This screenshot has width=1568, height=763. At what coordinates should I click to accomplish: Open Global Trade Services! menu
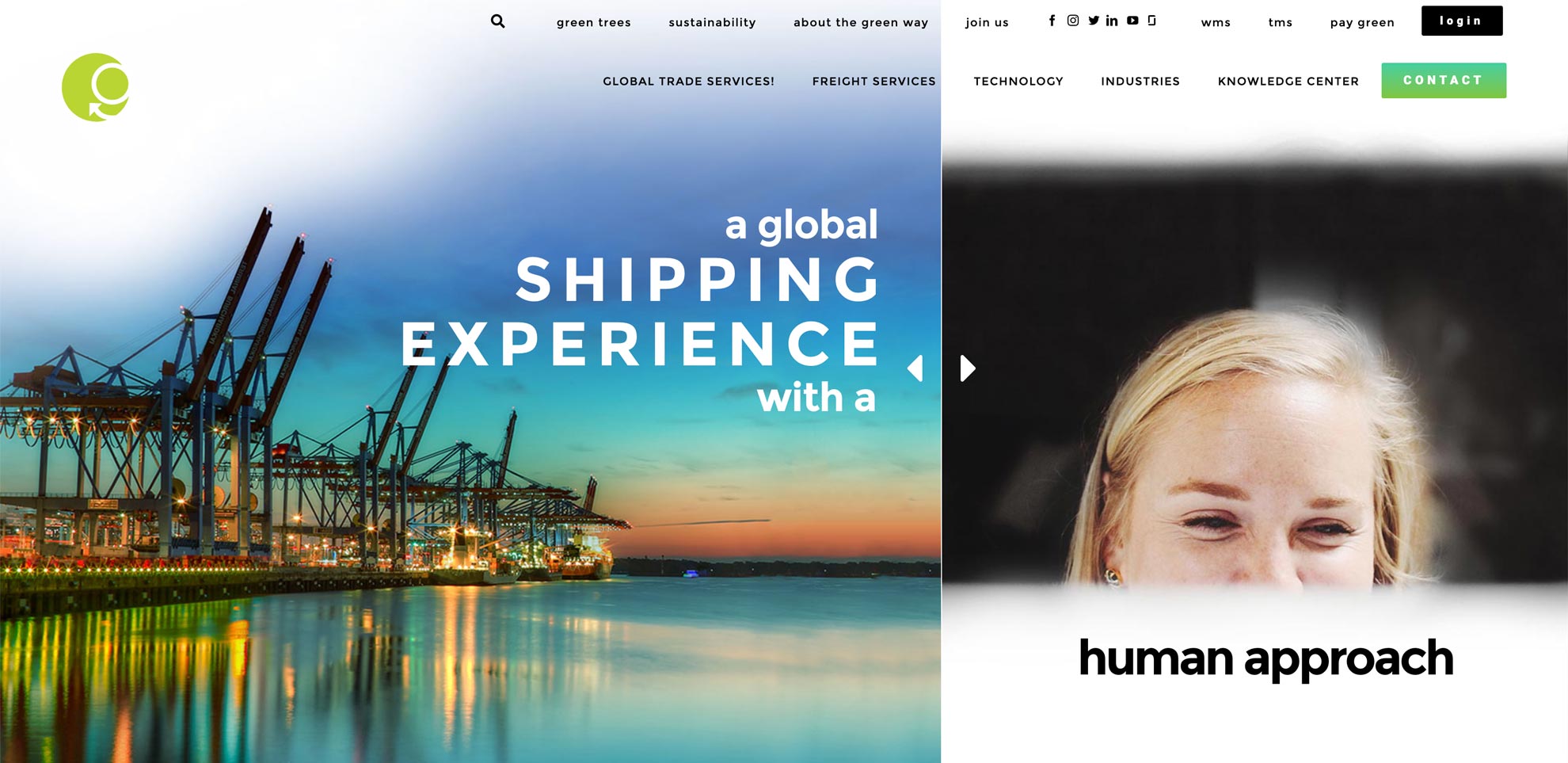tap(688, 81)
